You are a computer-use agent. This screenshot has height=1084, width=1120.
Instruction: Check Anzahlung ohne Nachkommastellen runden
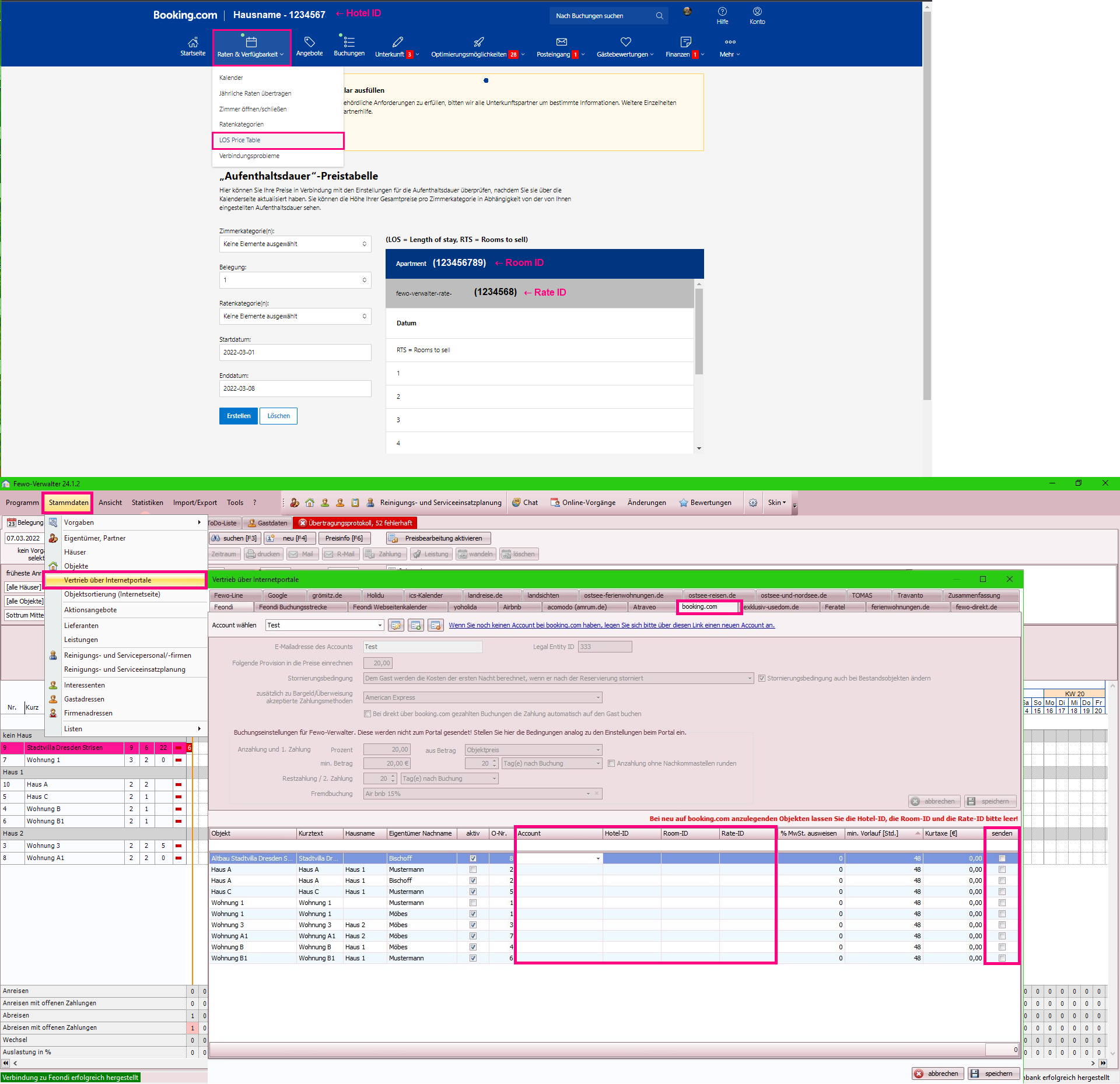[x=611, y=763]
